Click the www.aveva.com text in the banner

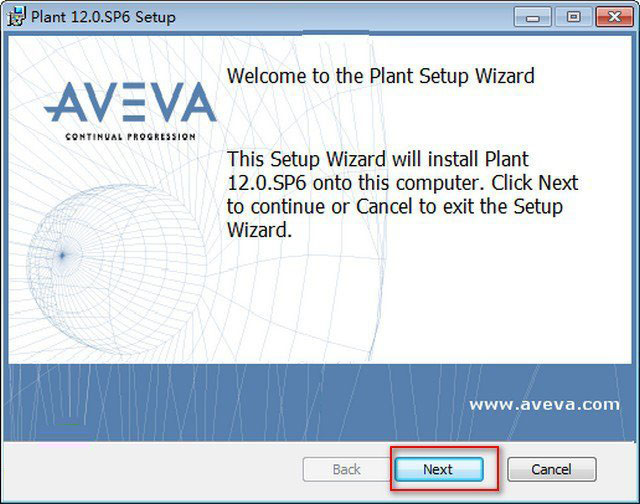click(544, 404)
